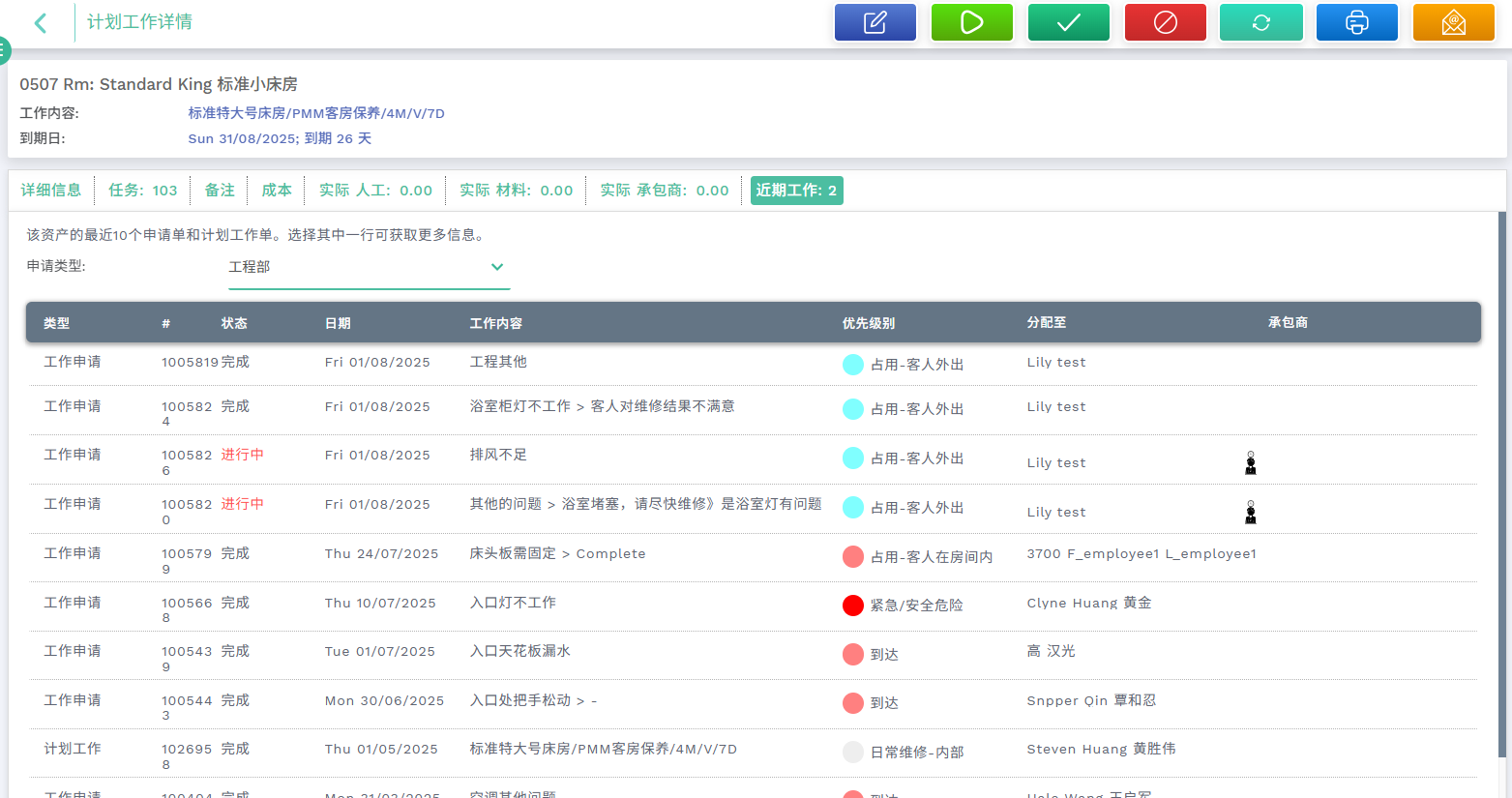
Task: Click the 标准特大号床房/PMM客房保养/4M/V/7D link under 工作内容
Action: coord(316,113)
